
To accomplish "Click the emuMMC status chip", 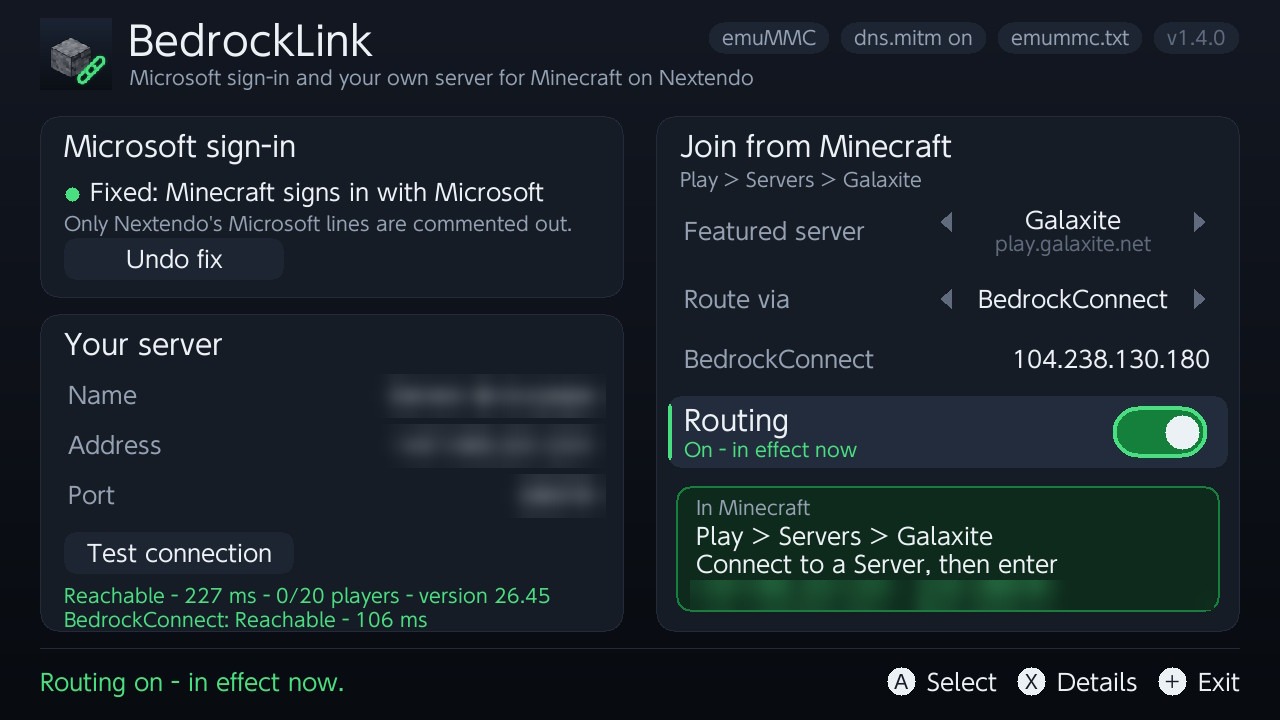I will [769, 38].
